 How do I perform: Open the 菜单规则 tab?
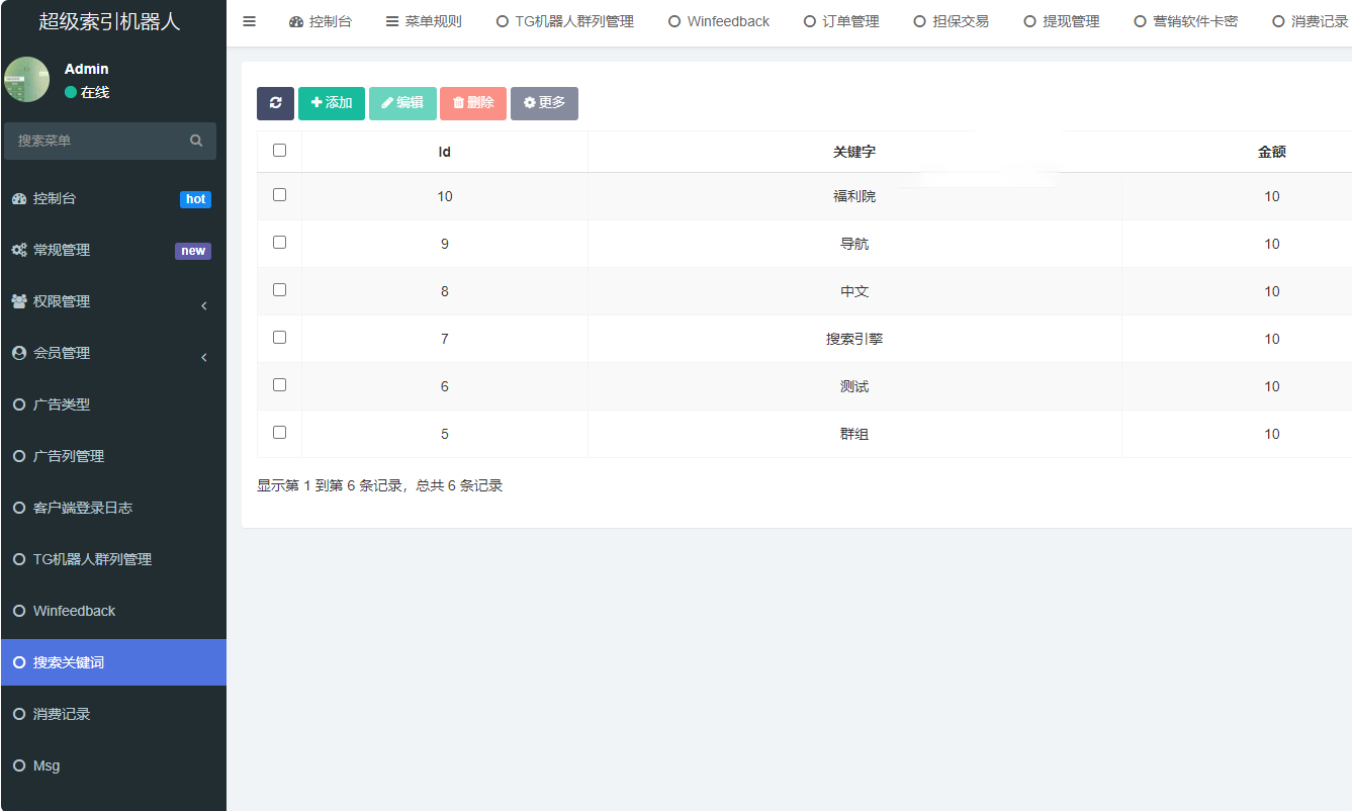[x=424, y=21]
